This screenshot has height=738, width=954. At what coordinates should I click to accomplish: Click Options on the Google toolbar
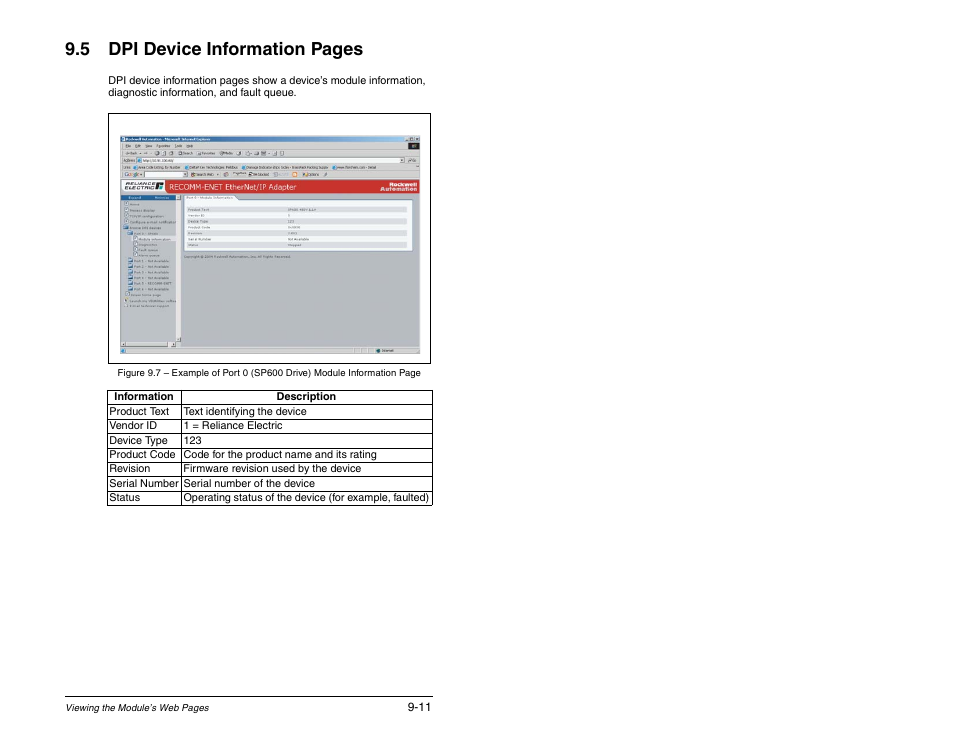pos(310,175)
